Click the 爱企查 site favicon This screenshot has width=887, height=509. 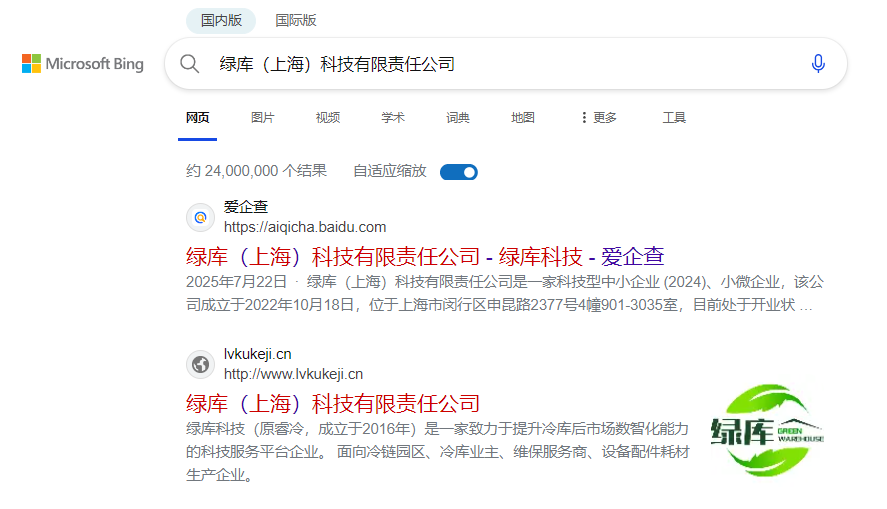tap(200, 218)
